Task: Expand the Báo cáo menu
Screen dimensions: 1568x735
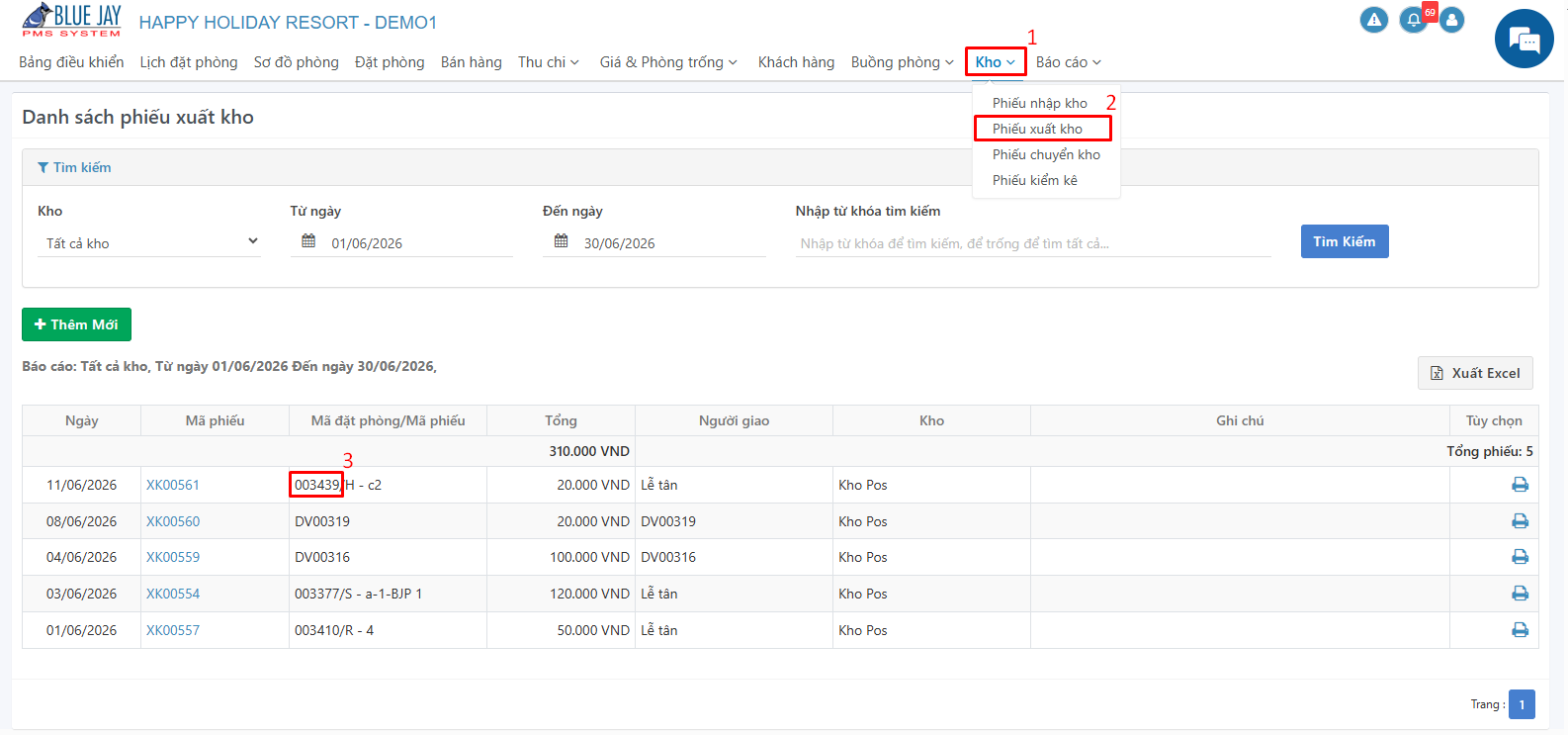Action: (1069, 62)
